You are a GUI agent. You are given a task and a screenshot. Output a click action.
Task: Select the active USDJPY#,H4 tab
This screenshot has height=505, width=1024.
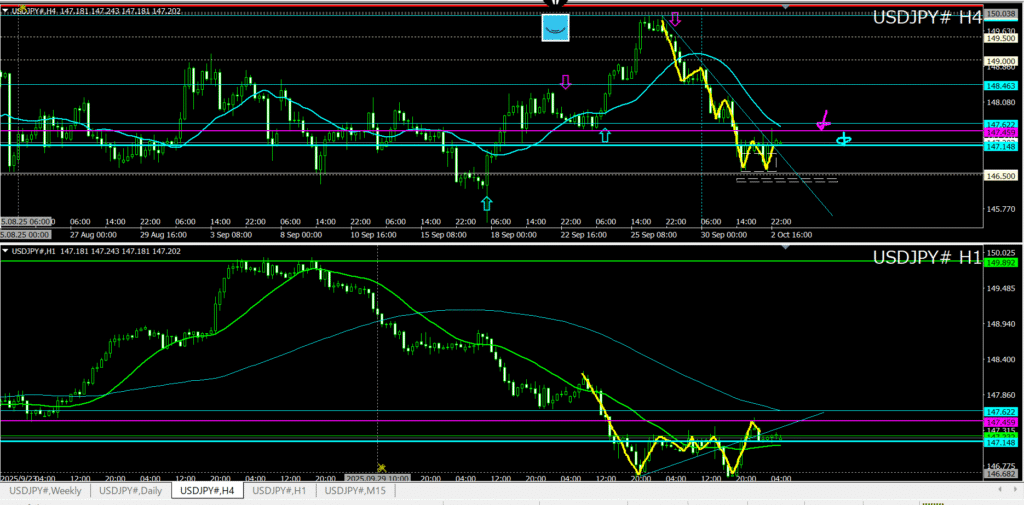(x=207, y=491)
